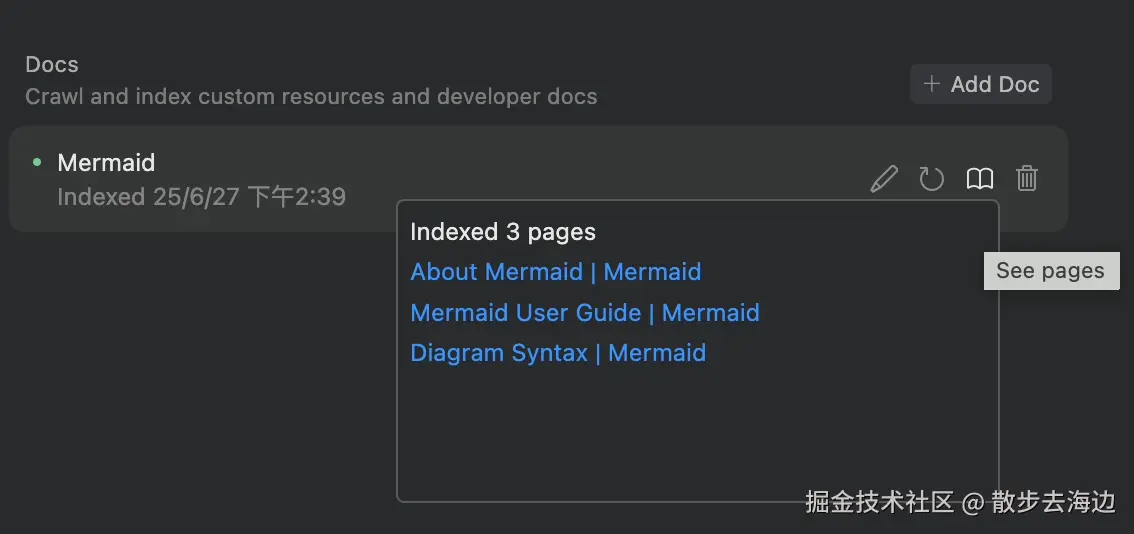Delete the Mermaid doc with the trash icon
Viewport: 1134px width, 534px height.
pos(1027,179)
